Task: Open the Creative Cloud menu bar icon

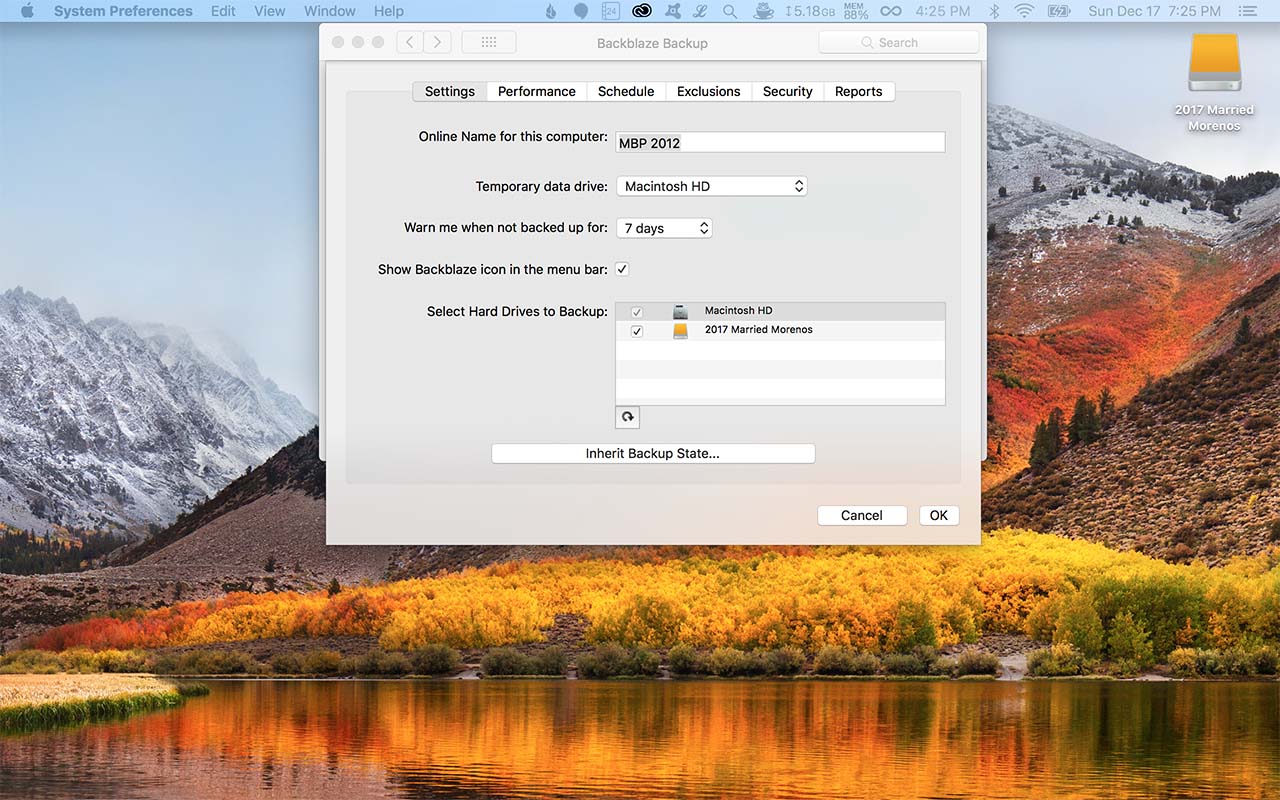Action: point(642,11)
